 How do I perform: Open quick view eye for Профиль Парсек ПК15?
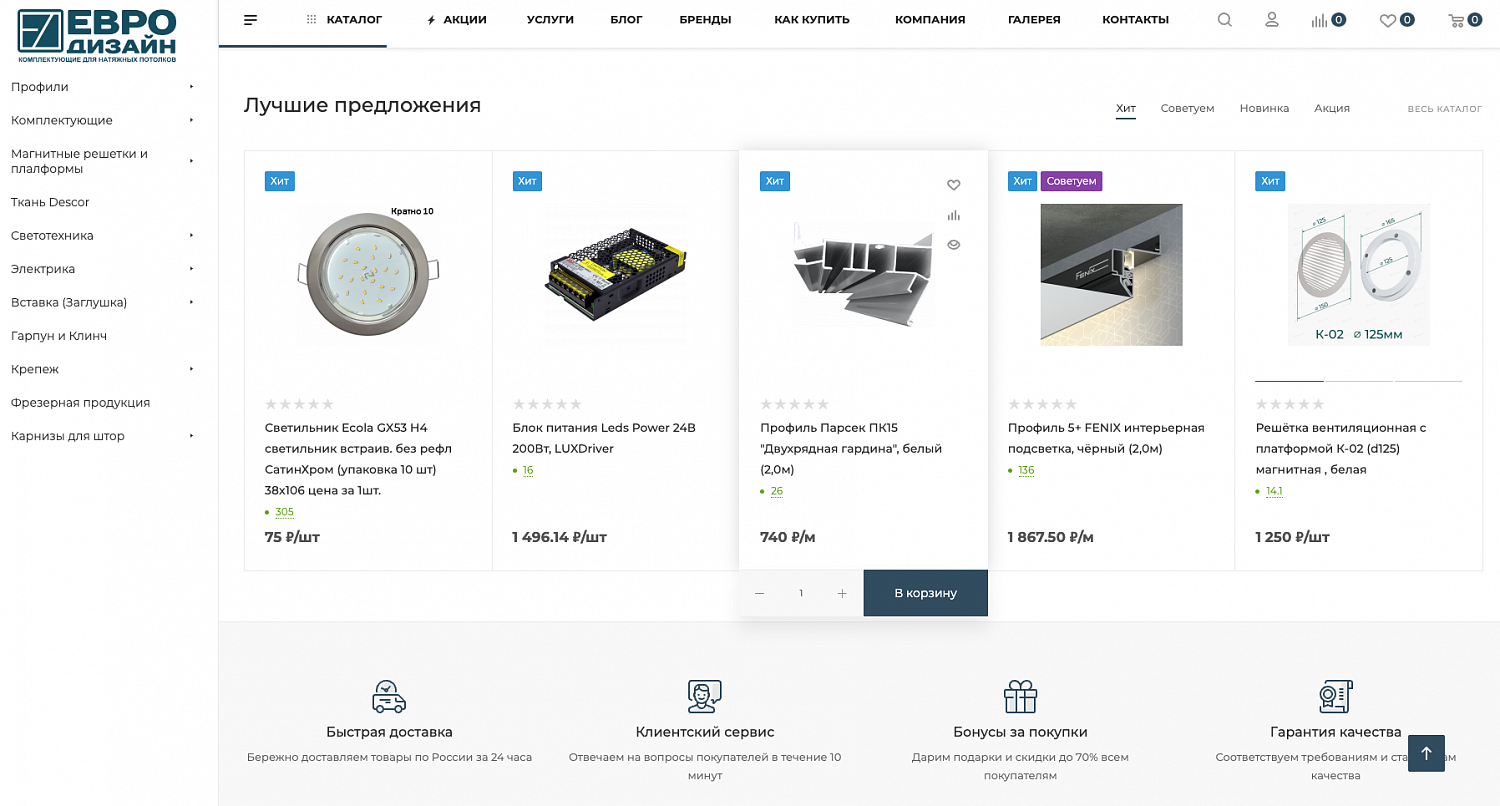[953, 245]
